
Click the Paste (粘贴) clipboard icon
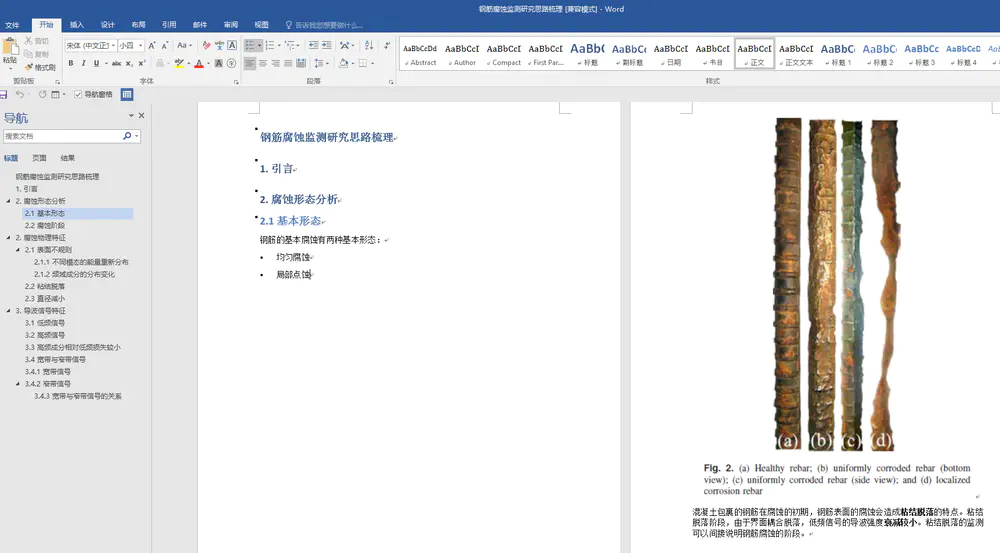pos(10,47)
